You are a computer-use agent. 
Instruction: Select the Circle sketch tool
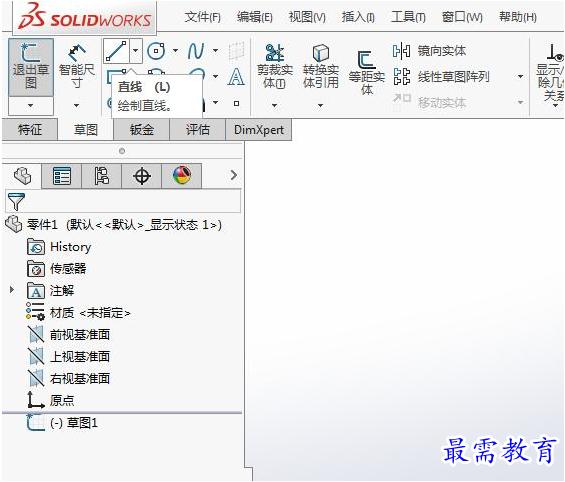coord(157,51)
